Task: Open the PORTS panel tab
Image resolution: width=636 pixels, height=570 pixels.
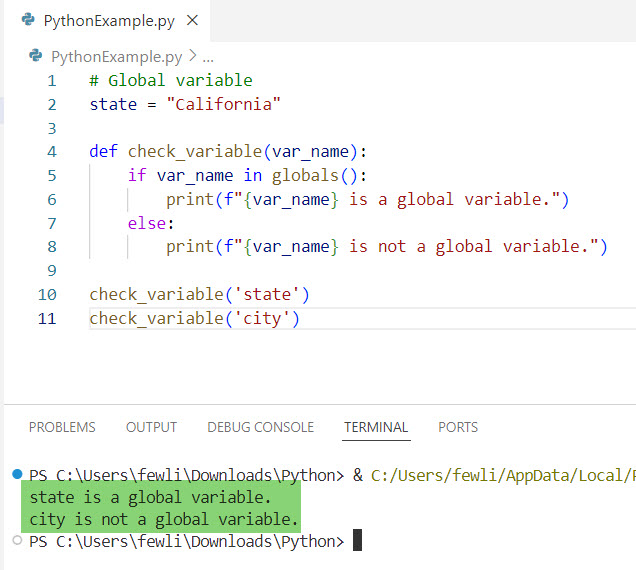Action: click(458, 427)
